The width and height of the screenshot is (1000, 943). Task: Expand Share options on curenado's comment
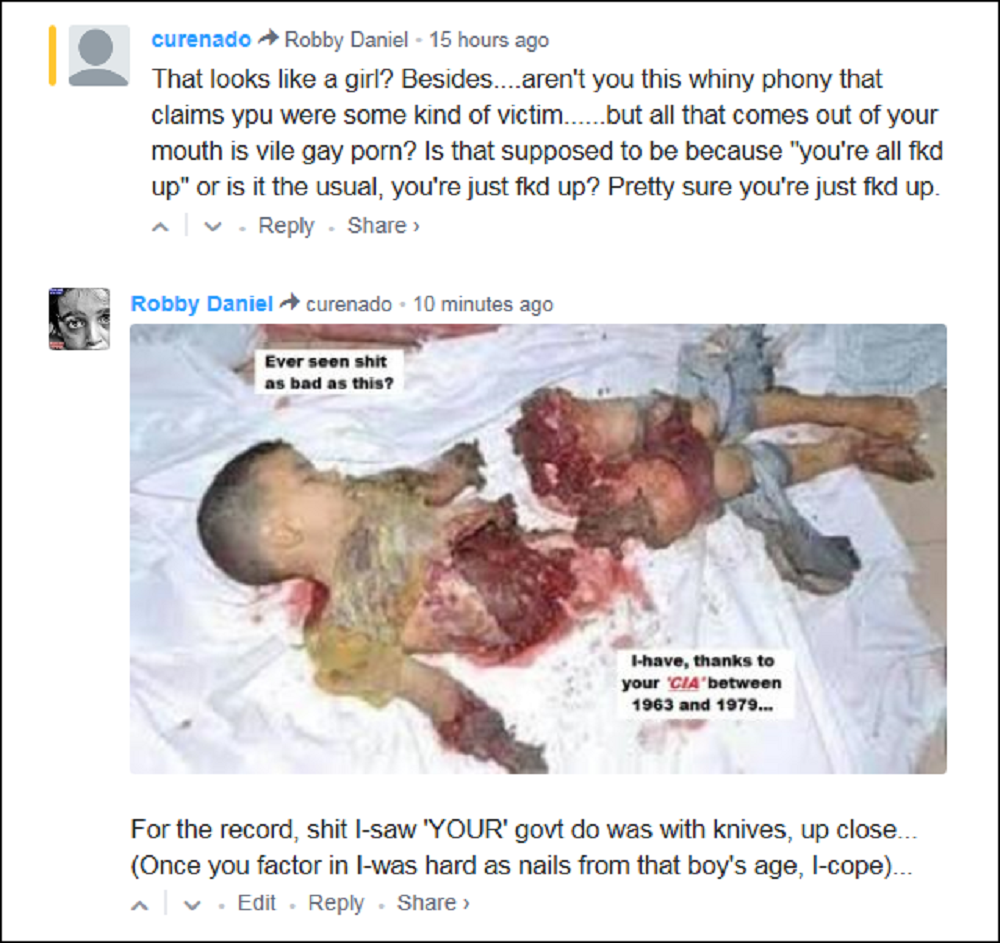(383, 226)
